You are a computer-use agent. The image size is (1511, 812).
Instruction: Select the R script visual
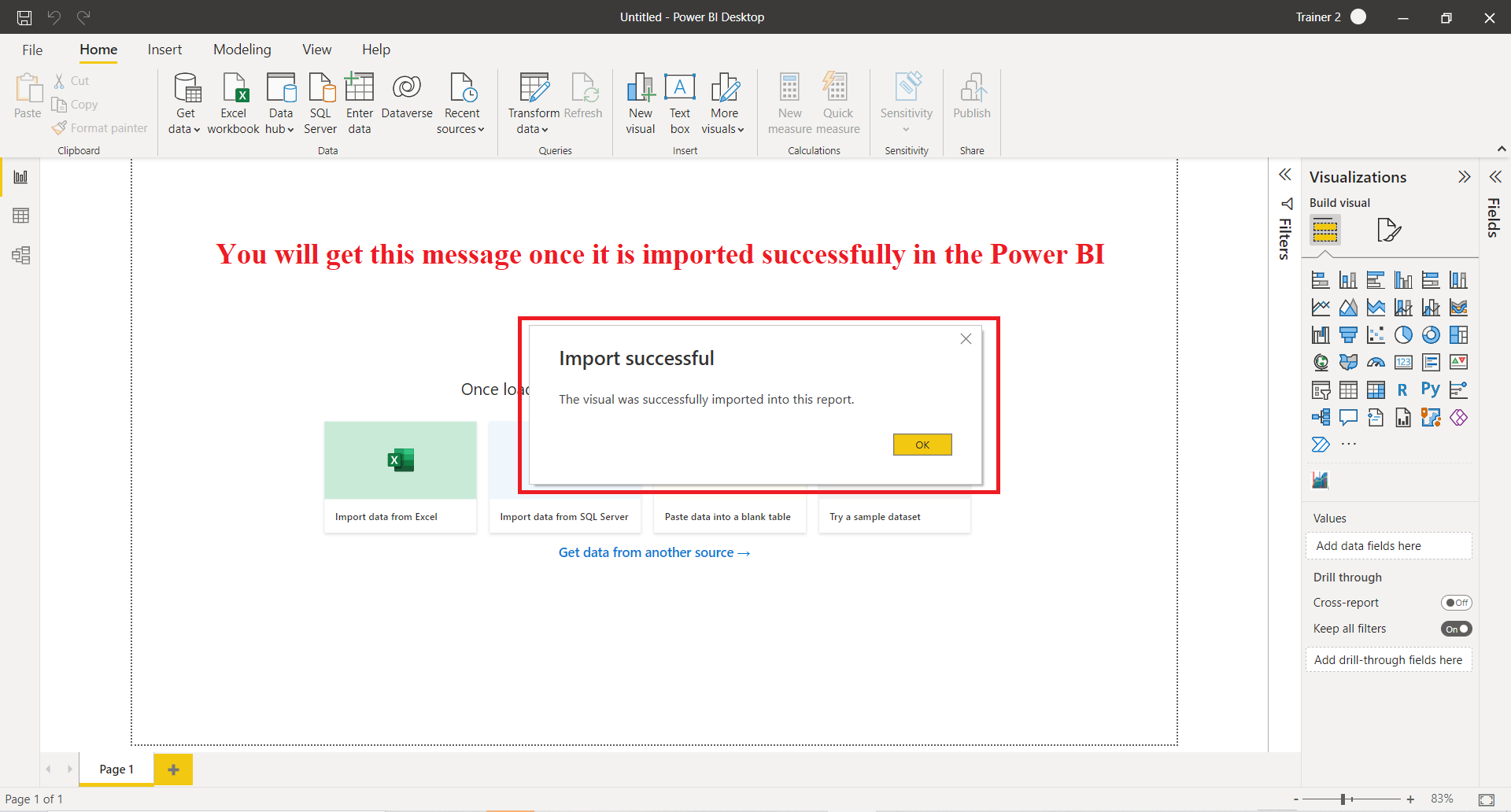coord(1403,390)
